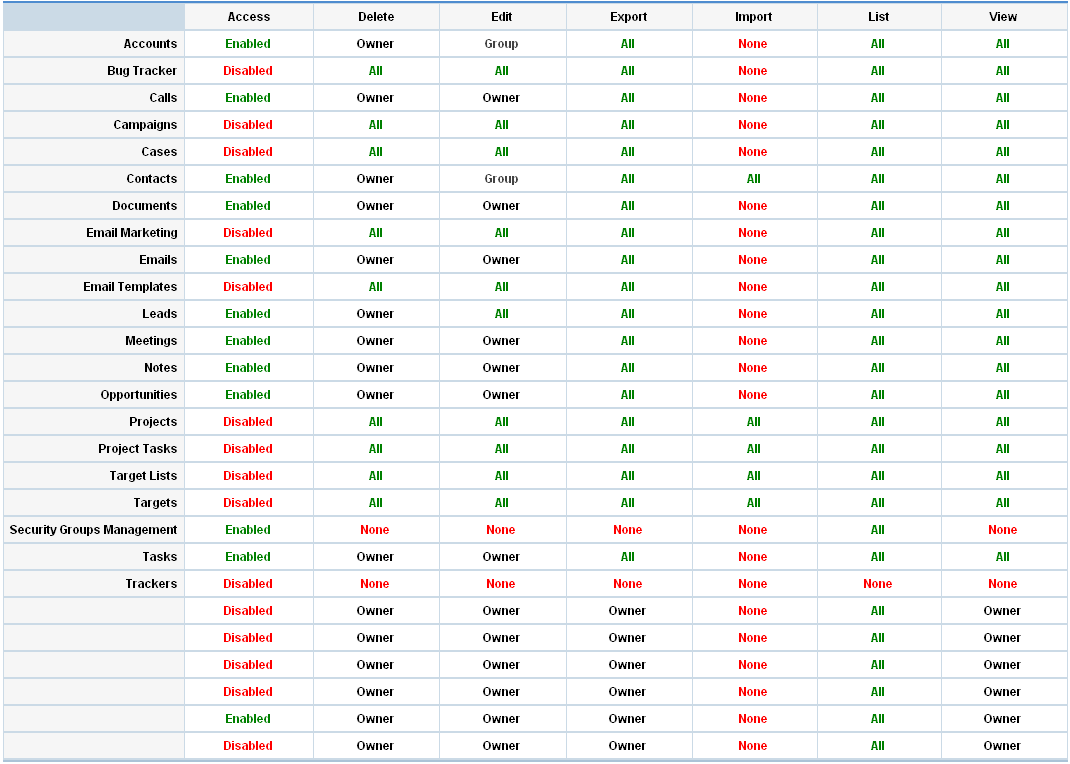Click Security Groups Management View 'None'

(1002, 530)
